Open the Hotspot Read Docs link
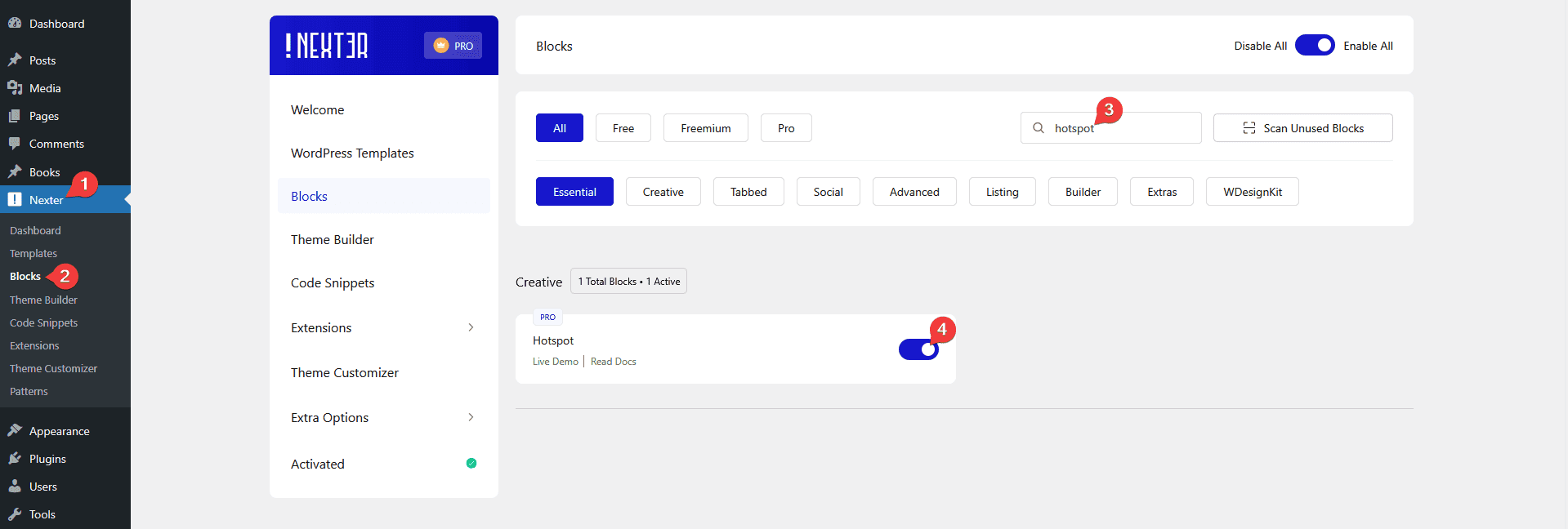This screenshot has width=1568, height=529. (613, 362)
